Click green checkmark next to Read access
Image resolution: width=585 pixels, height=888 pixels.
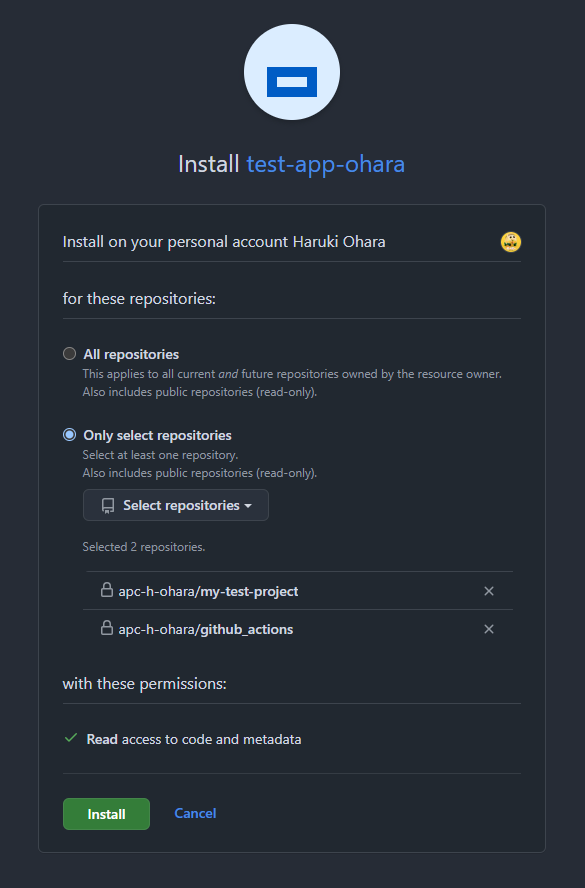pyautogui.click(x=71, y=738)
